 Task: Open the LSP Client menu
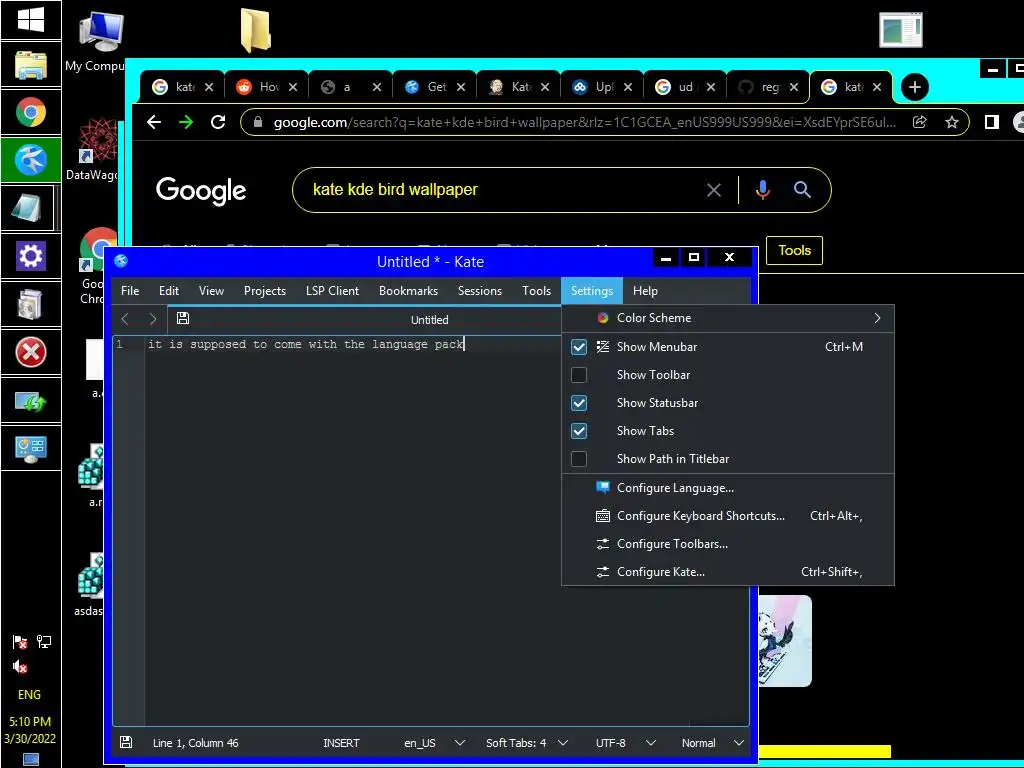coord(332,291)
